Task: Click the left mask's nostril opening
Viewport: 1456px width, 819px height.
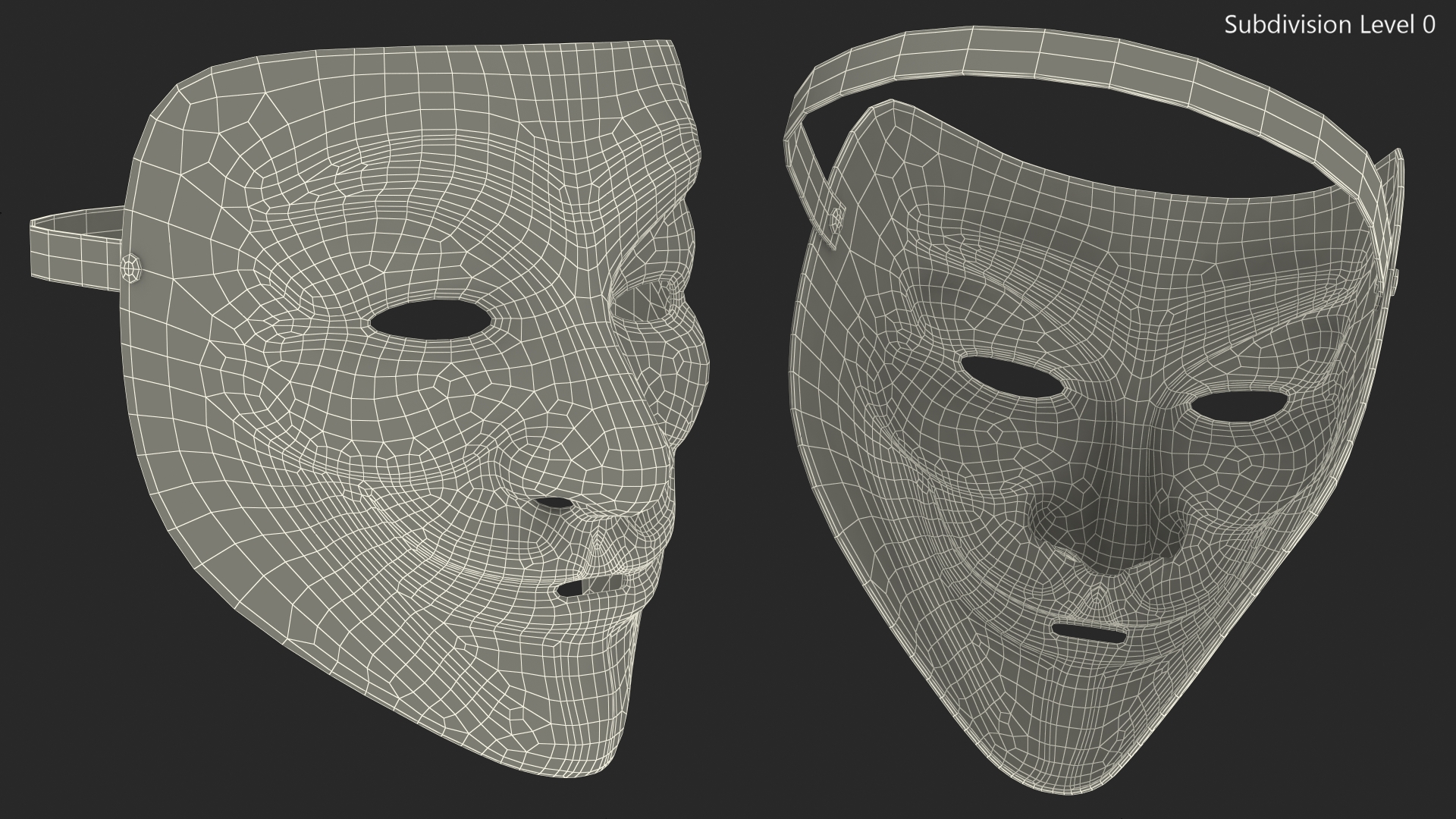Action: (554, 504)
